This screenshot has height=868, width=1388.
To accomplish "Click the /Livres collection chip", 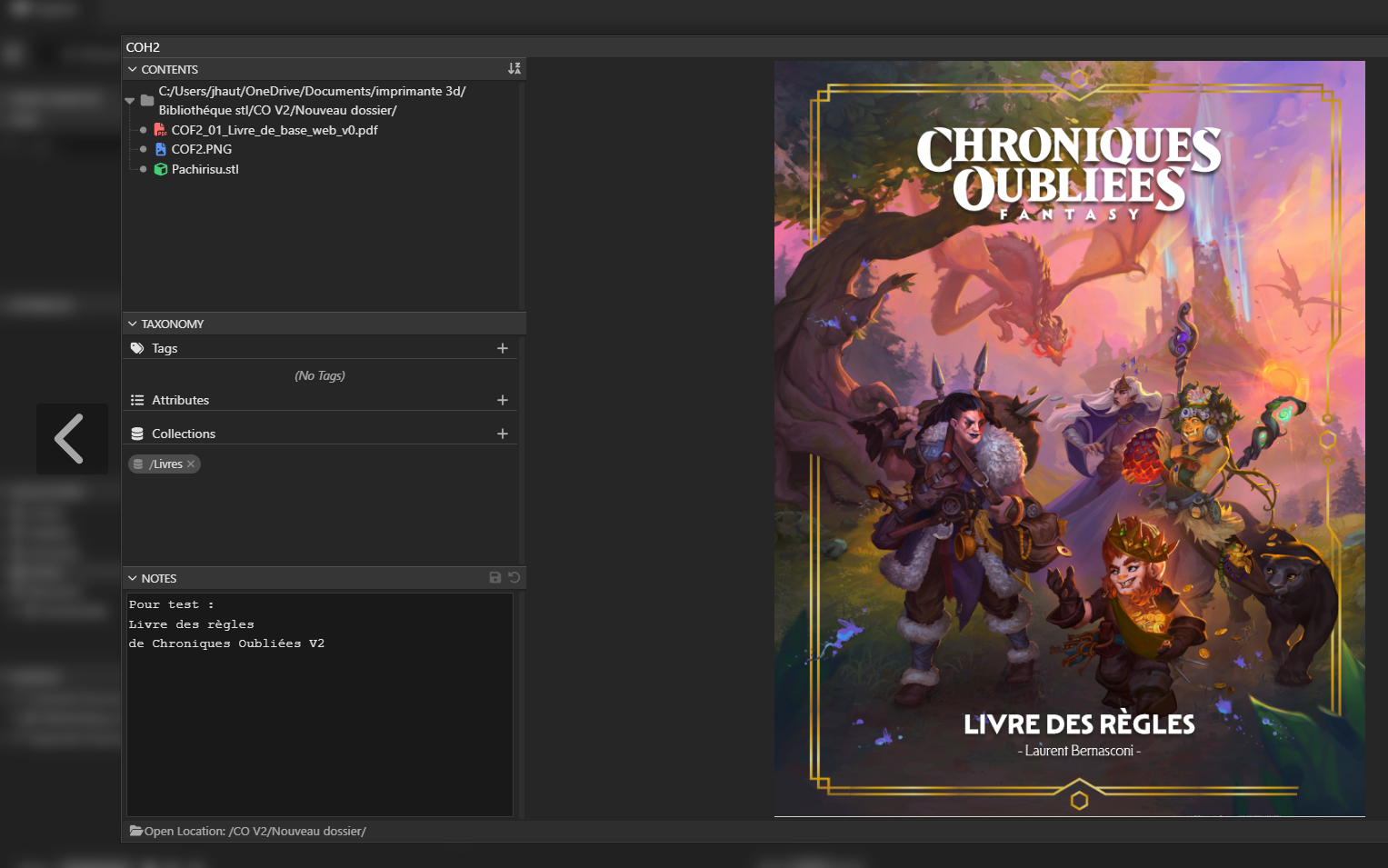I will coord(165,464).
